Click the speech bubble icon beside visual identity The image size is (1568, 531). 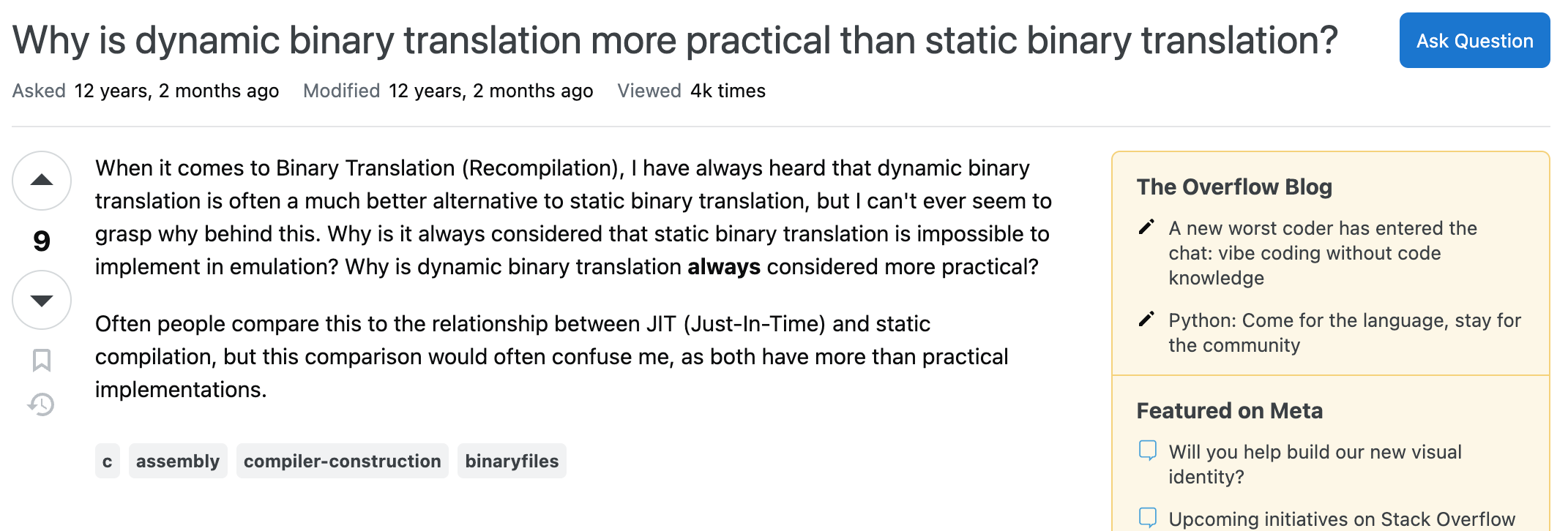click(x=1148, y=451)
